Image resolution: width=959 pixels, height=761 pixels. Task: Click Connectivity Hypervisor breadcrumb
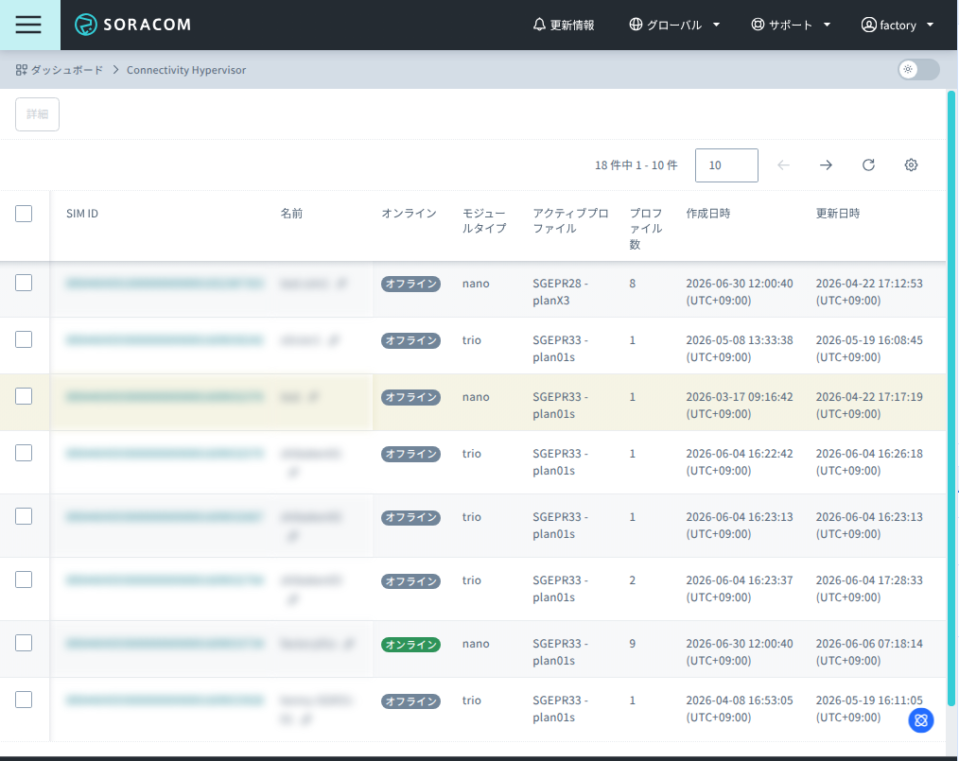(x=186, y=70)
